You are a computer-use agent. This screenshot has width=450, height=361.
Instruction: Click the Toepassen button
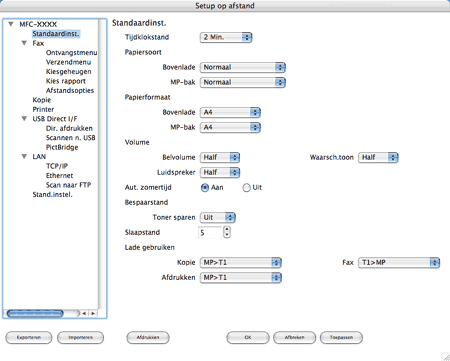(x=341, y=338)
